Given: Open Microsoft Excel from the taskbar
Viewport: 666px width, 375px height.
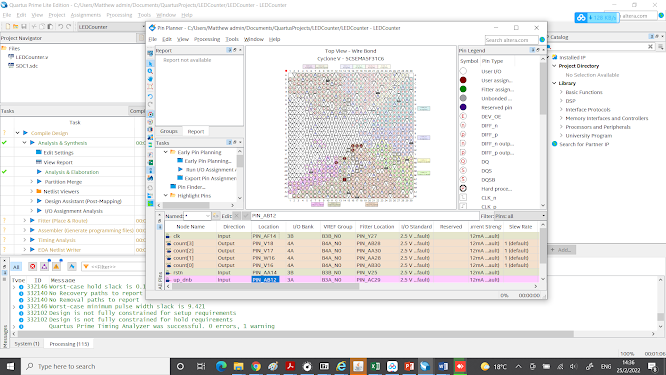Looking at the screenshot, I should [375, 366].
